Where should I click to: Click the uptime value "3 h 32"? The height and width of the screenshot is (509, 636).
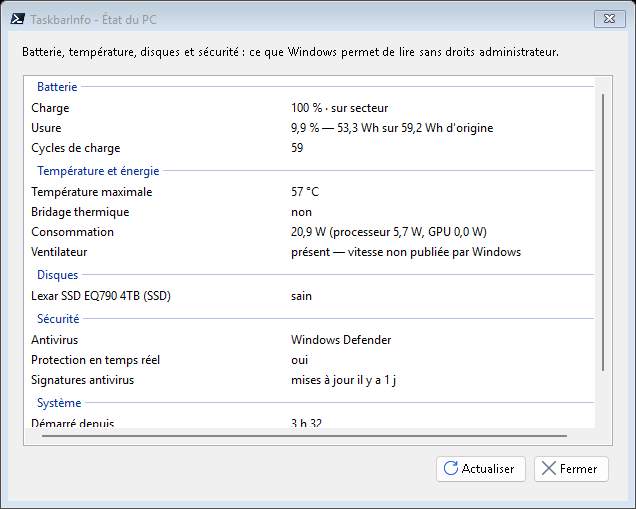click(x=306, y=423)
